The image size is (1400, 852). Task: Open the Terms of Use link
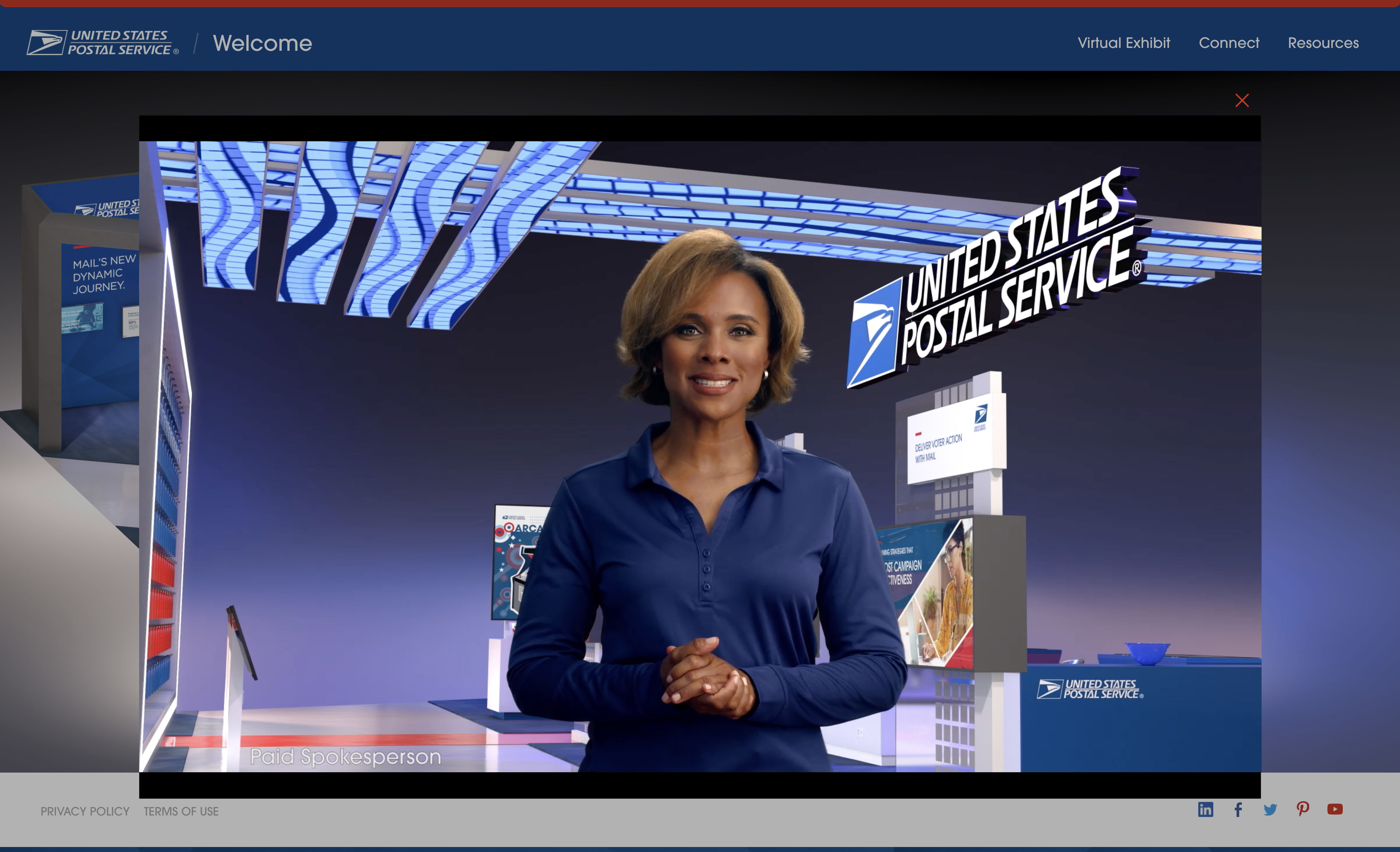(x=181, y=811)
